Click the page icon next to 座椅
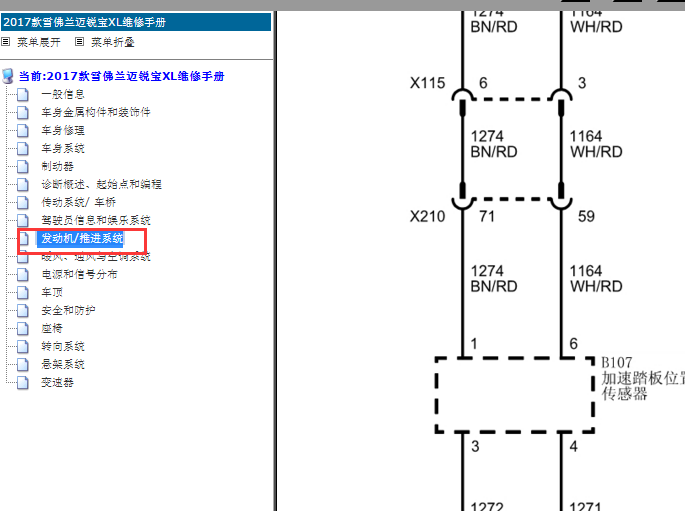Viewport: 685px width, 511px height. 23,328
